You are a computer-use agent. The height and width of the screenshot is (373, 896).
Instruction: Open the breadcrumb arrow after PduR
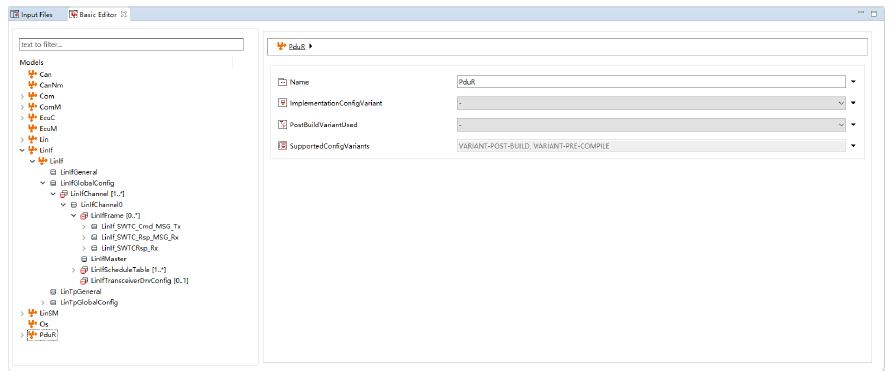tap(310, 47)
